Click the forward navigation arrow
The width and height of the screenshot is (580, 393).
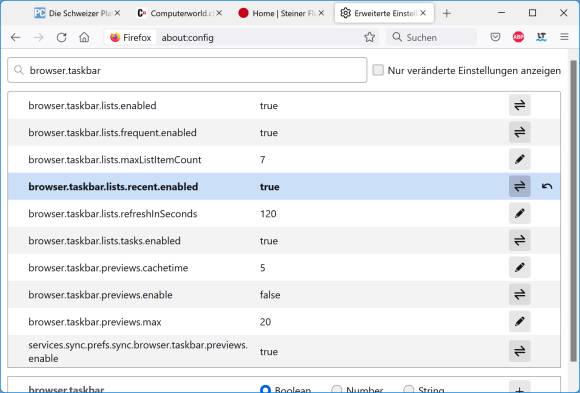38,37
